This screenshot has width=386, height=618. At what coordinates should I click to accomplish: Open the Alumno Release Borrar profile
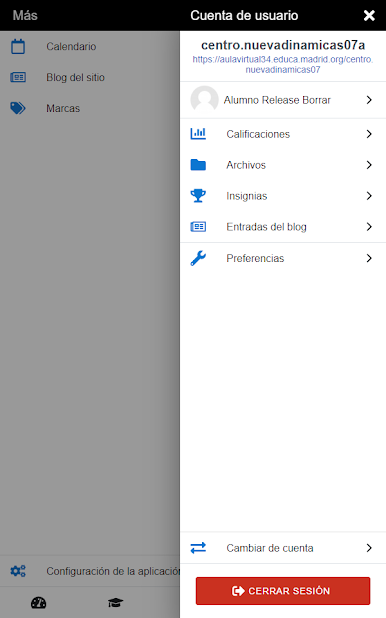[x=283, y=100]
